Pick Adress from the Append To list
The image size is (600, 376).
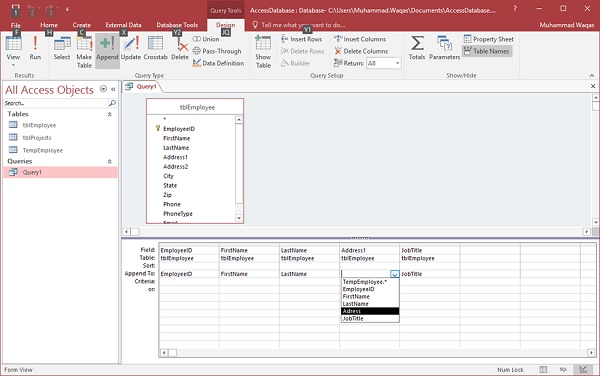(x=370, y=311)
